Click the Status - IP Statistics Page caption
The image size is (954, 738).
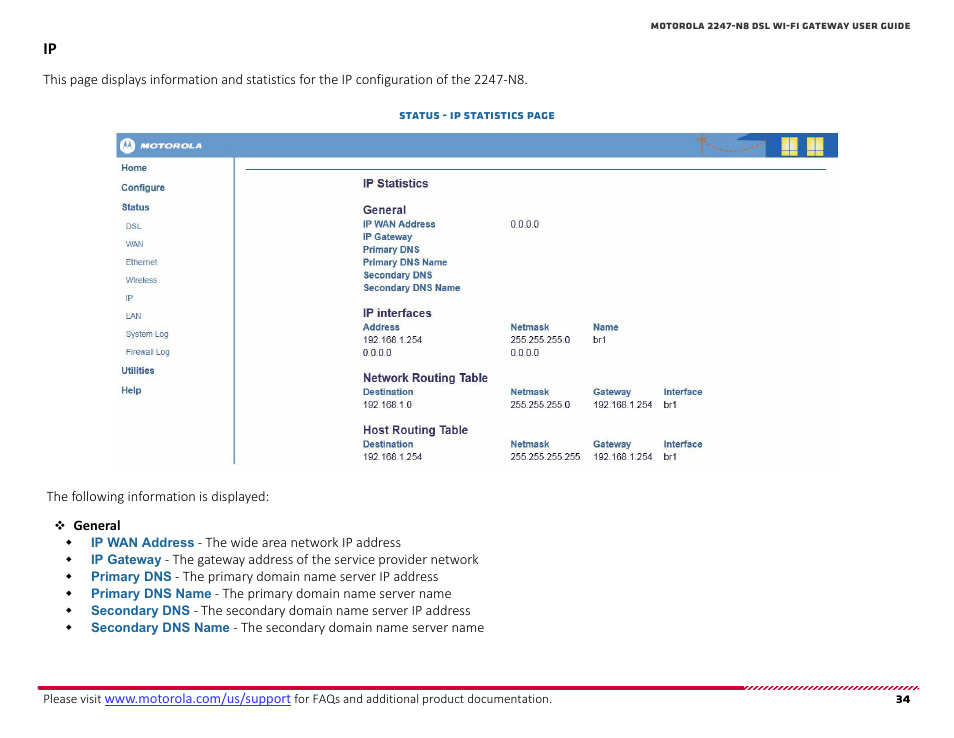coord(477,116)
